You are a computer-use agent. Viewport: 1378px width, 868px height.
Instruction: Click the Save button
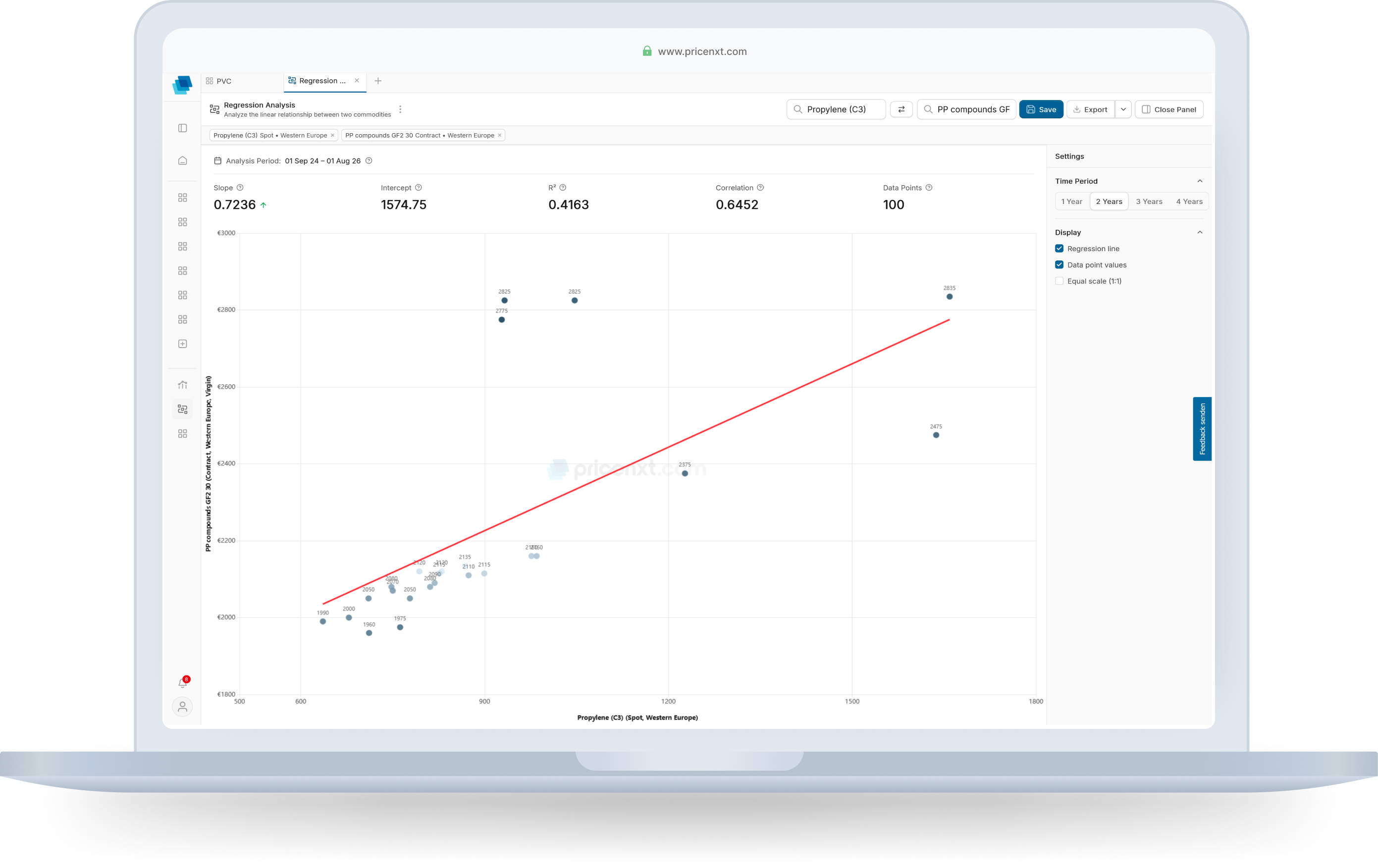pyautogui.click(x=1041, y=109)
